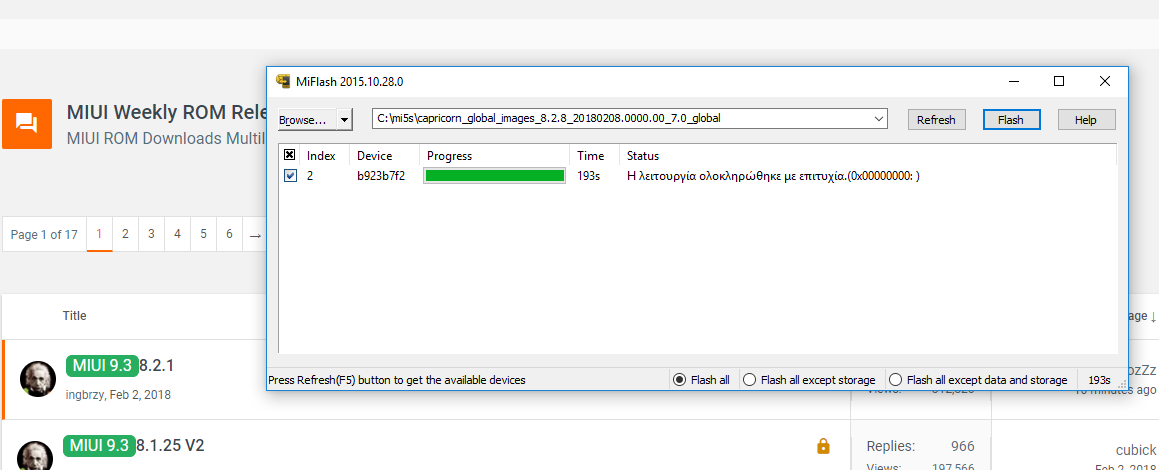Click the Device column header
The image size is (1159, 470).
[375, 156]
